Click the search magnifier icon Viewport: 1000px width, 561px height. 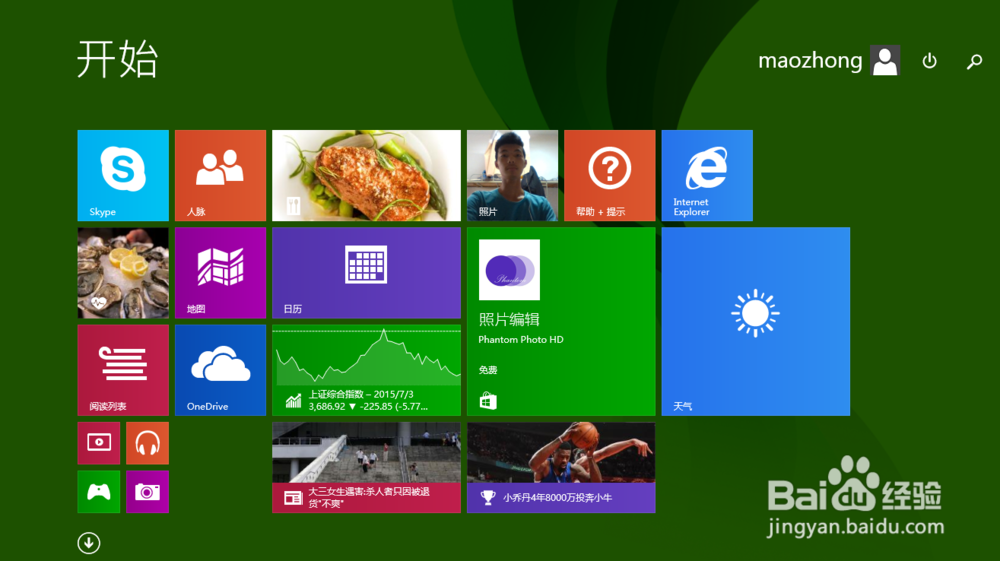tap(974, 61)
